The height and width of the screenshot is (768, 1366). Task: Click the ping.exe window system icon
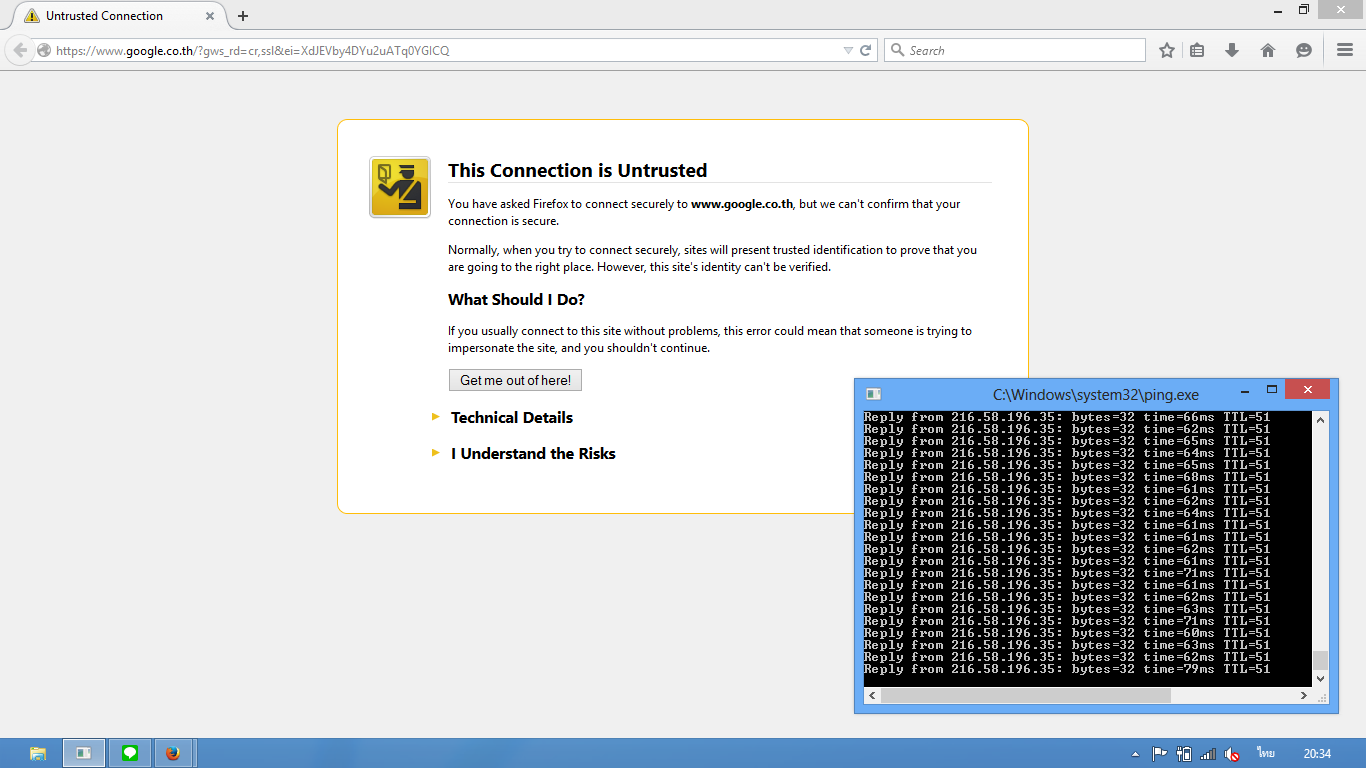click(873, 394)
